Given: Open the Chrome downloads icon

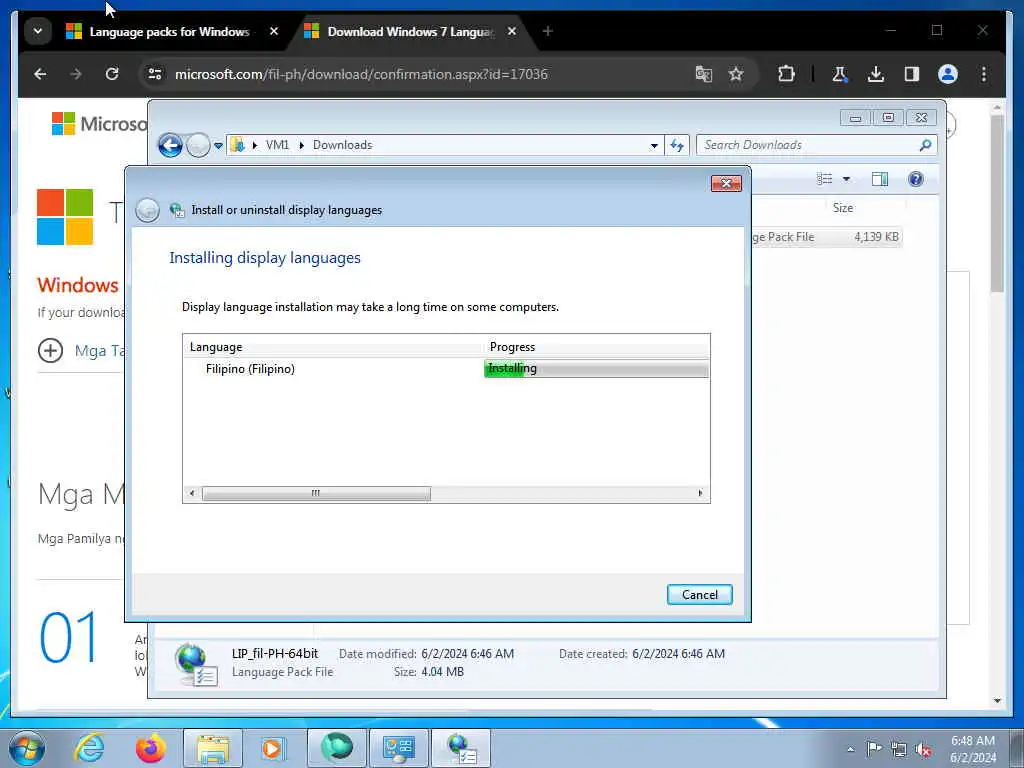Looking at the screenshot, I should [876, 74].
